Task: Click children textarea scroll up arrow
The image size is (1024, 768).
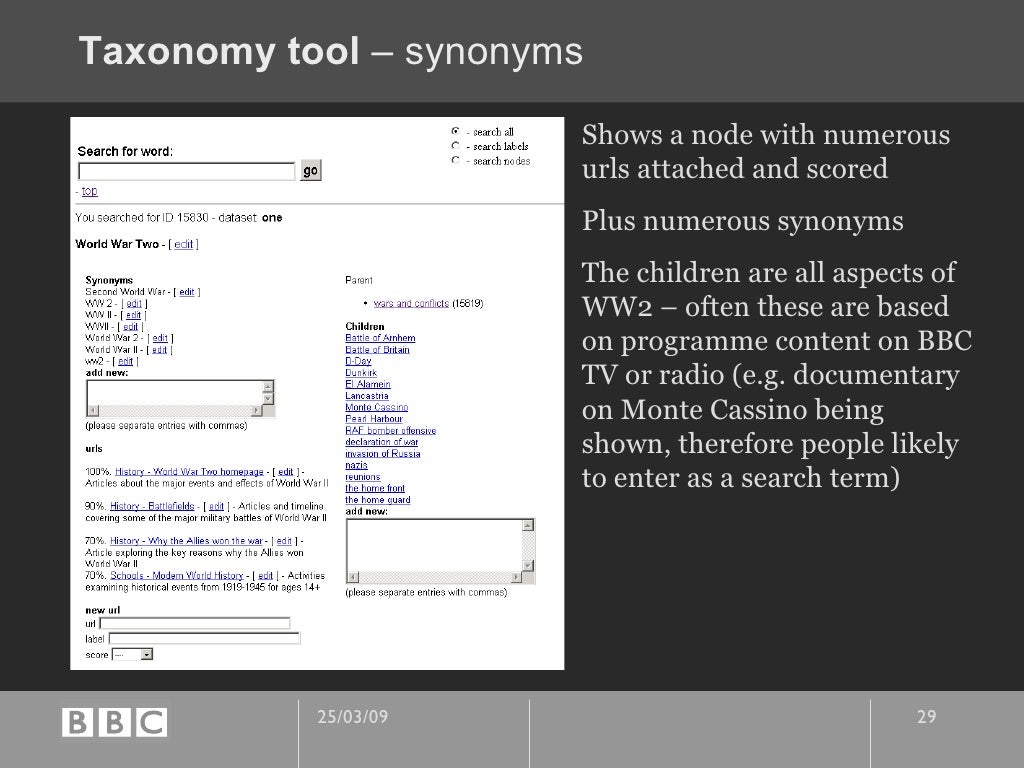Action: tap(528, 525)
